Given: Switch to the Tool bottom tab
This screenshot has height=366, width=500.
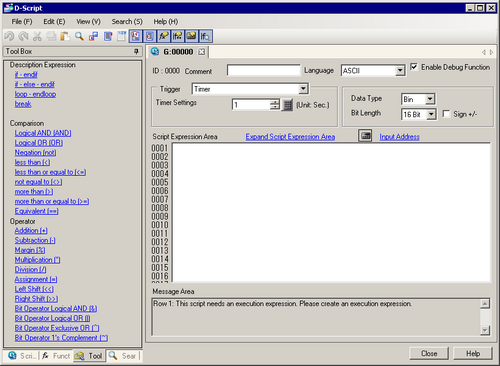Looking at the screenshot, I should 89,356.
